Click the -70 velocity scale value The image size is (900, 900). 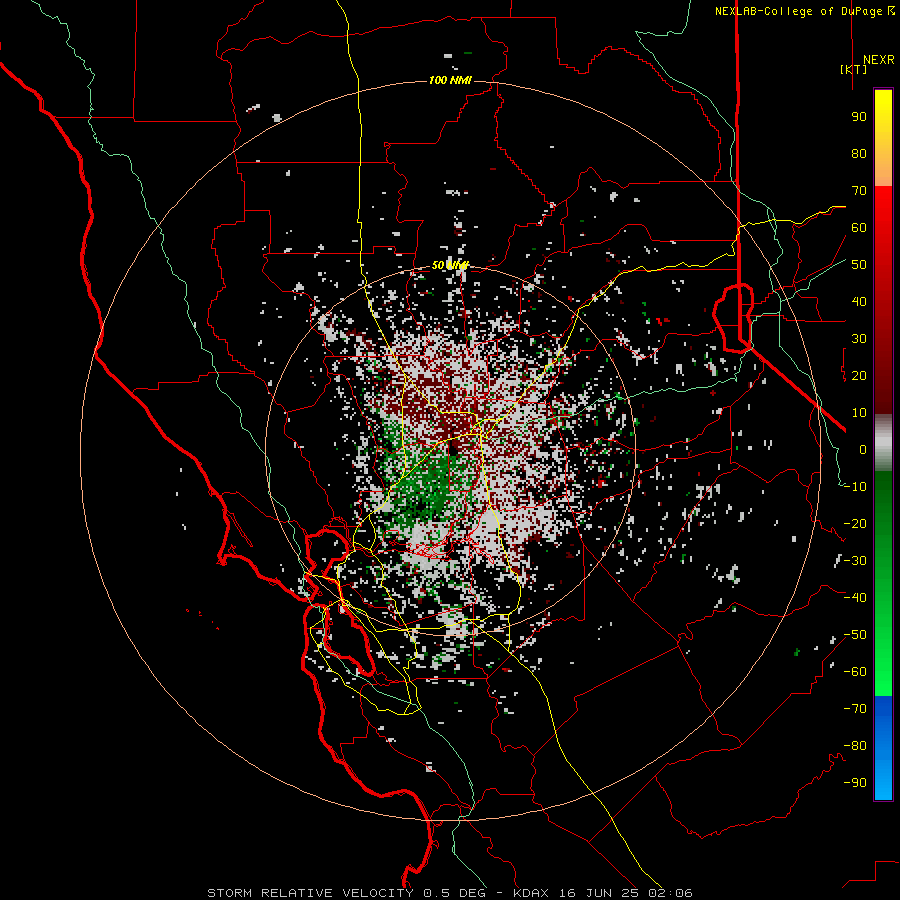855,709
